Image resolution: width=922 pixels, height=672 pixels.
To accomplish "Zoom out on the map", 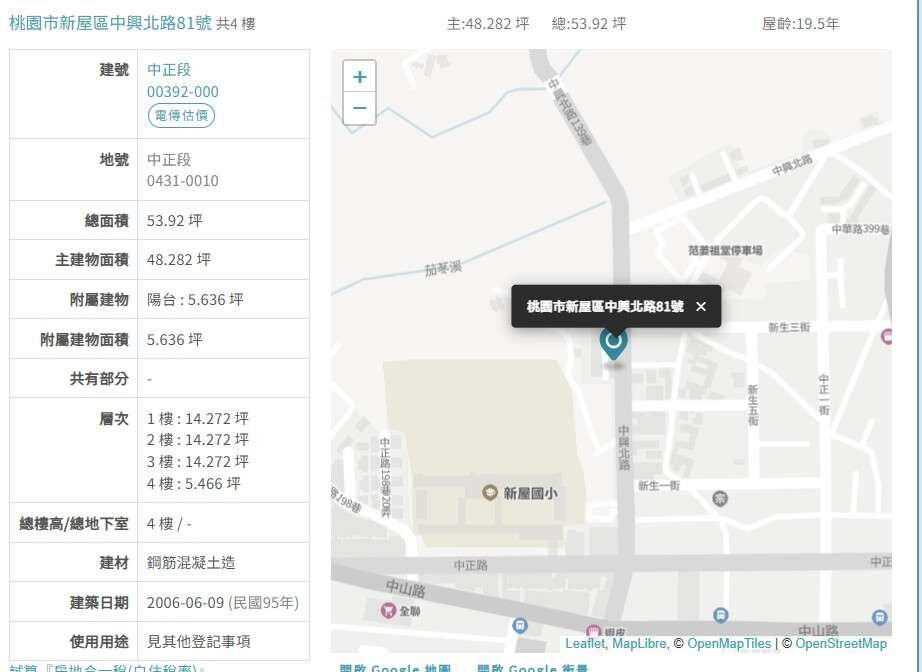I will 359,108.
